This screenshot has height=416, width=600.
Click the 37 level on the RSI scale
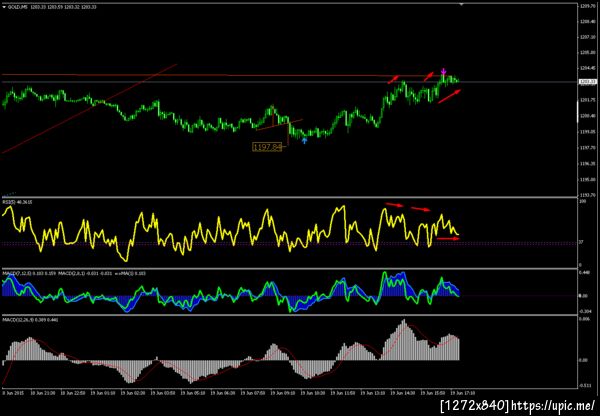tap(582, 242)
